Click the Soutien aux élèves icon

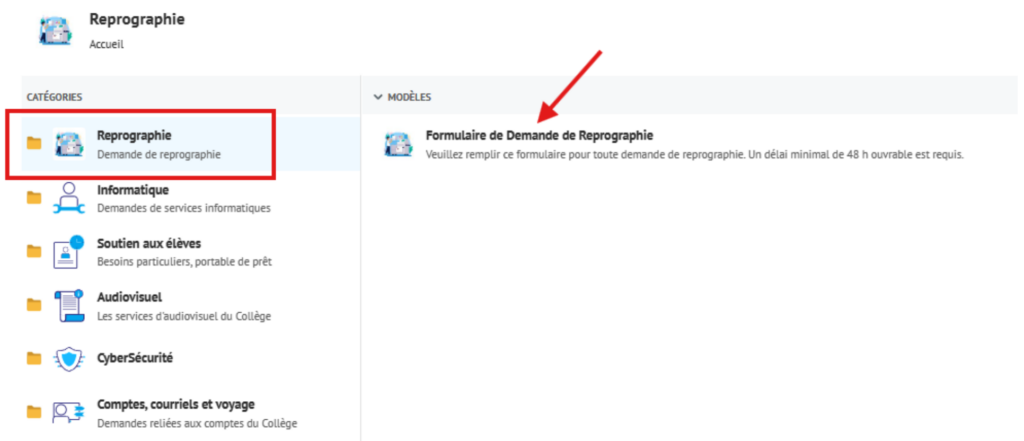(69, 251)
